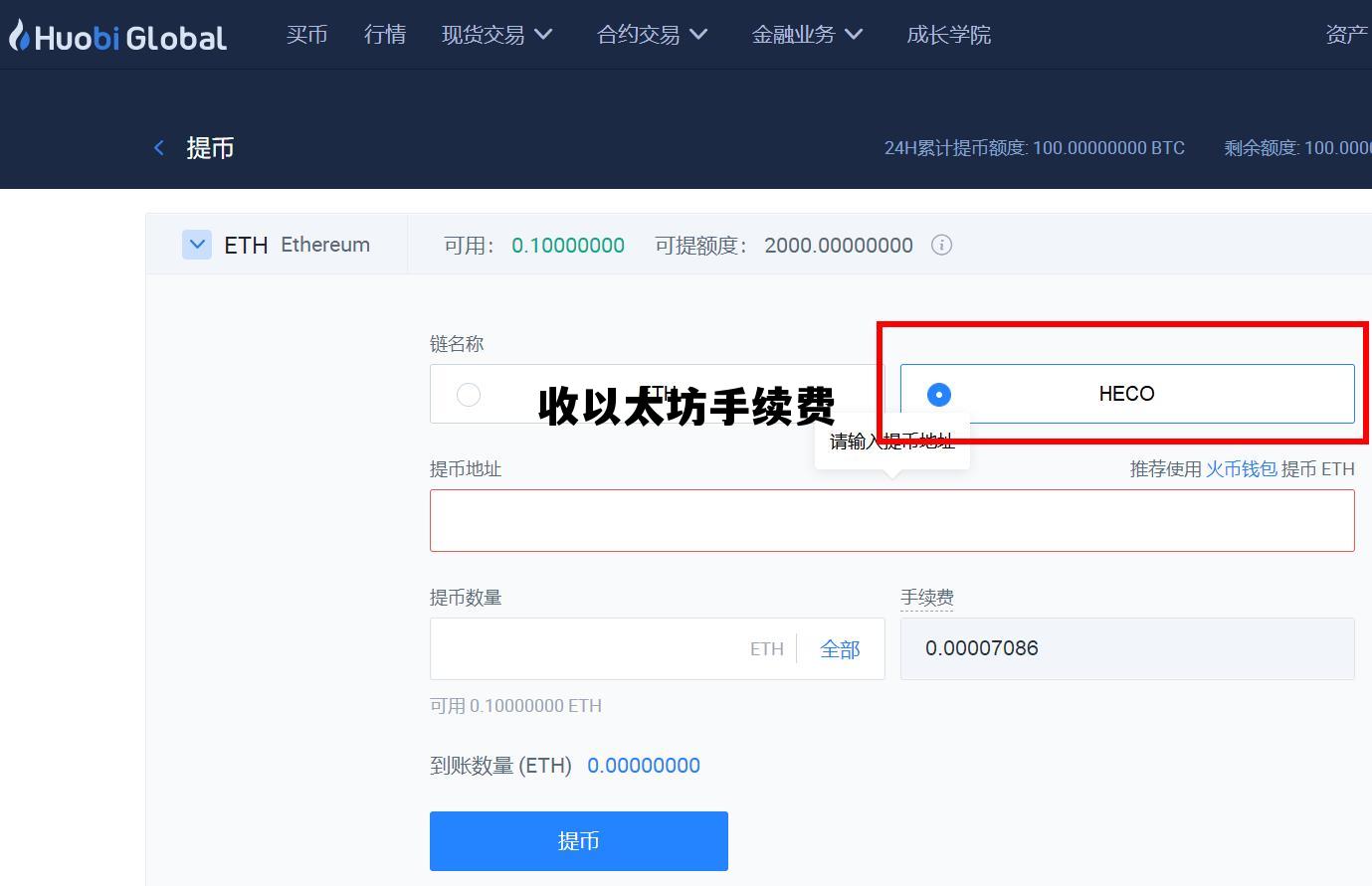Click the info icon next to 可提额度

point(941,245)
